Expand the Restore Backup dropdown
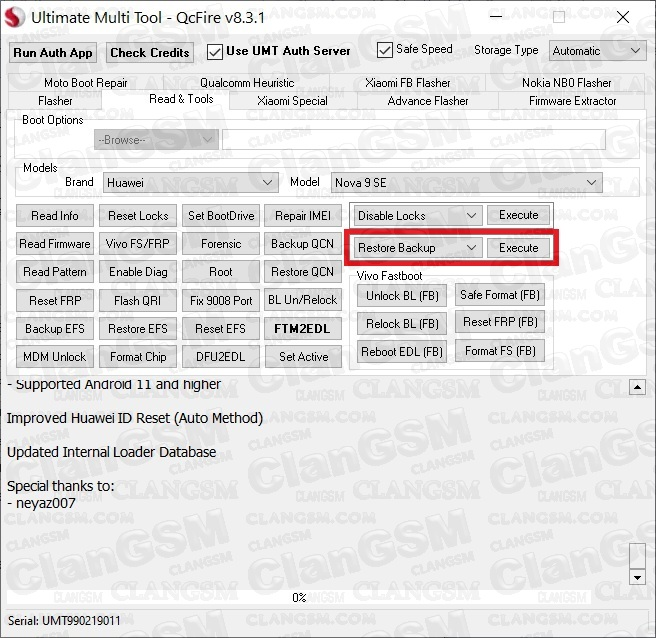Image resolution: width=656 pixels, height=638 pixels. [418, 248]
